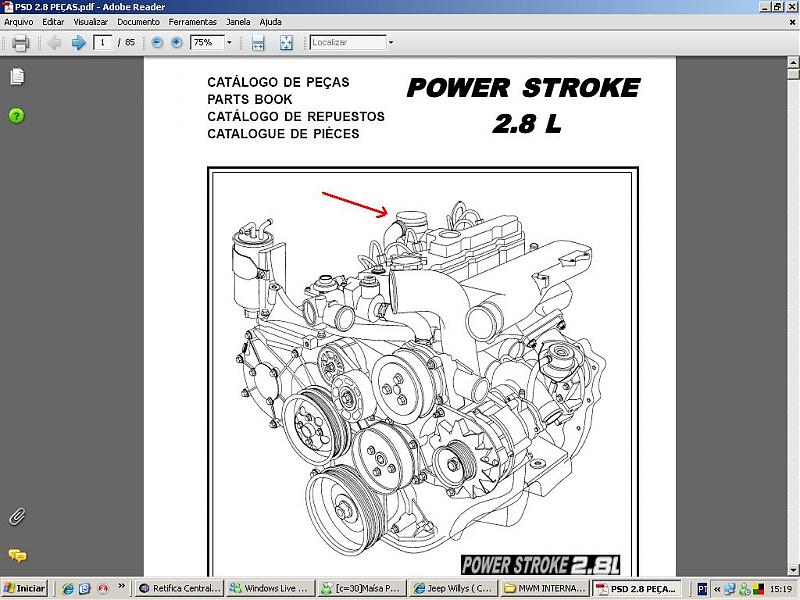The height and width of the screenshot is (600, 800).
Task: Open the Localizar search options dropdown
Action: click(x=391, y=42)
